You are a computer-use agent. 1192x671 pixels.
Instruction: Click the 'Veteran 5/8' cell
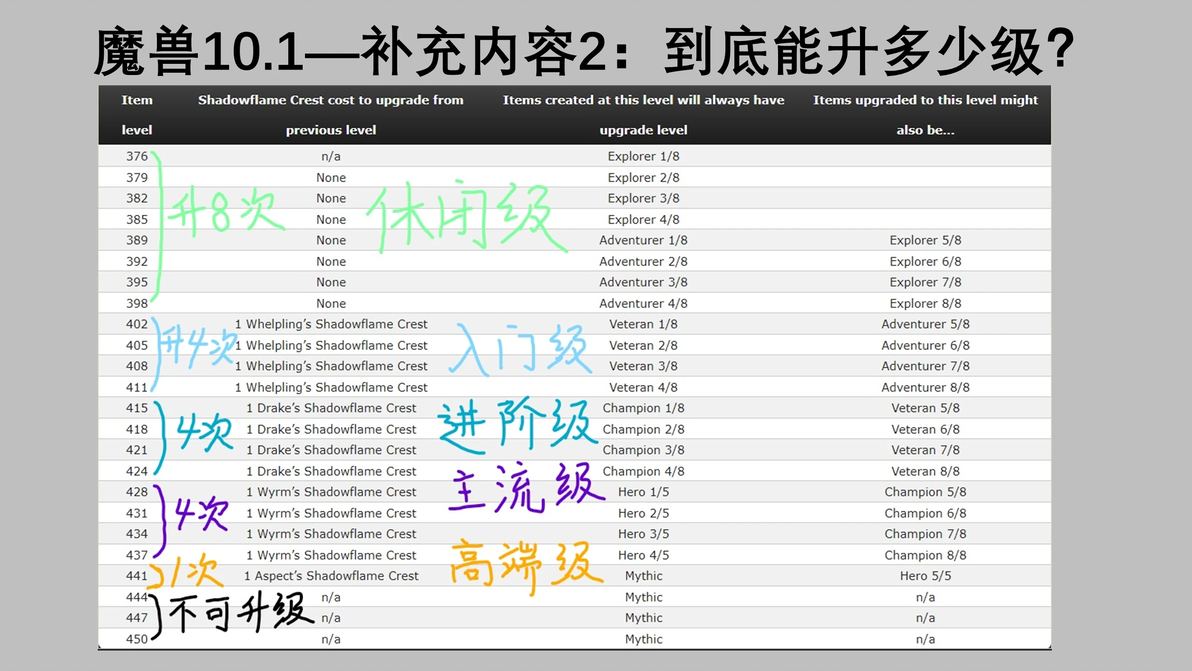coord(925,408)
